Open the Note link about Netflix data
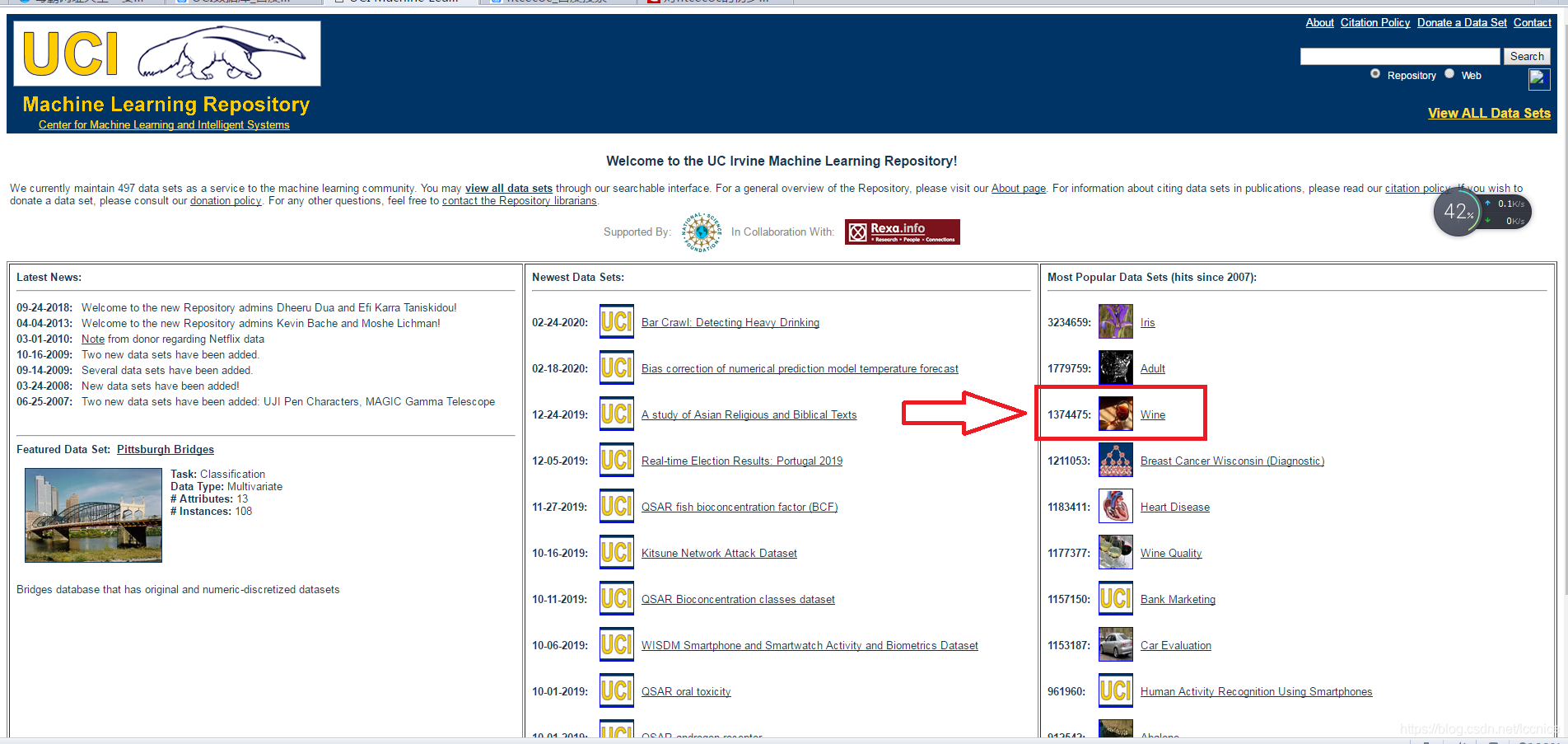 tap(93, 339)
